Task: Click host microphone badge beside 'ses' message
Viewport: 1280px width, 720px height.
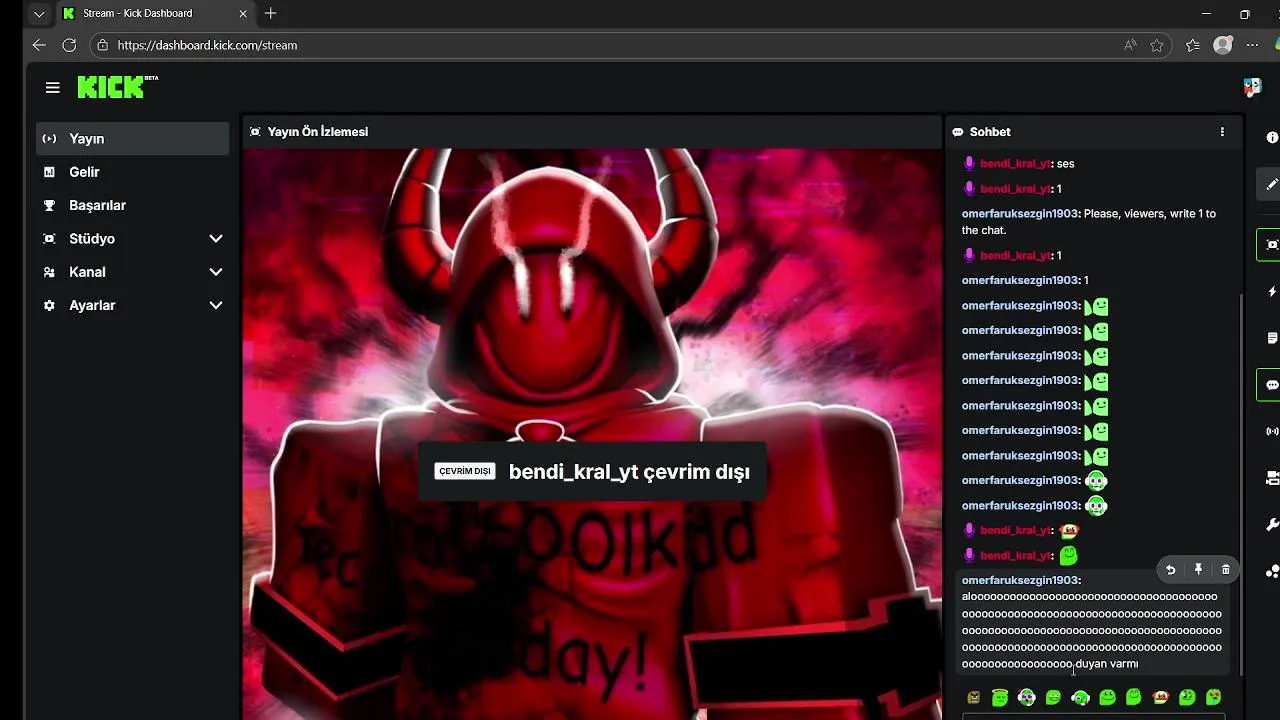Action: click(x=969, y=163)
